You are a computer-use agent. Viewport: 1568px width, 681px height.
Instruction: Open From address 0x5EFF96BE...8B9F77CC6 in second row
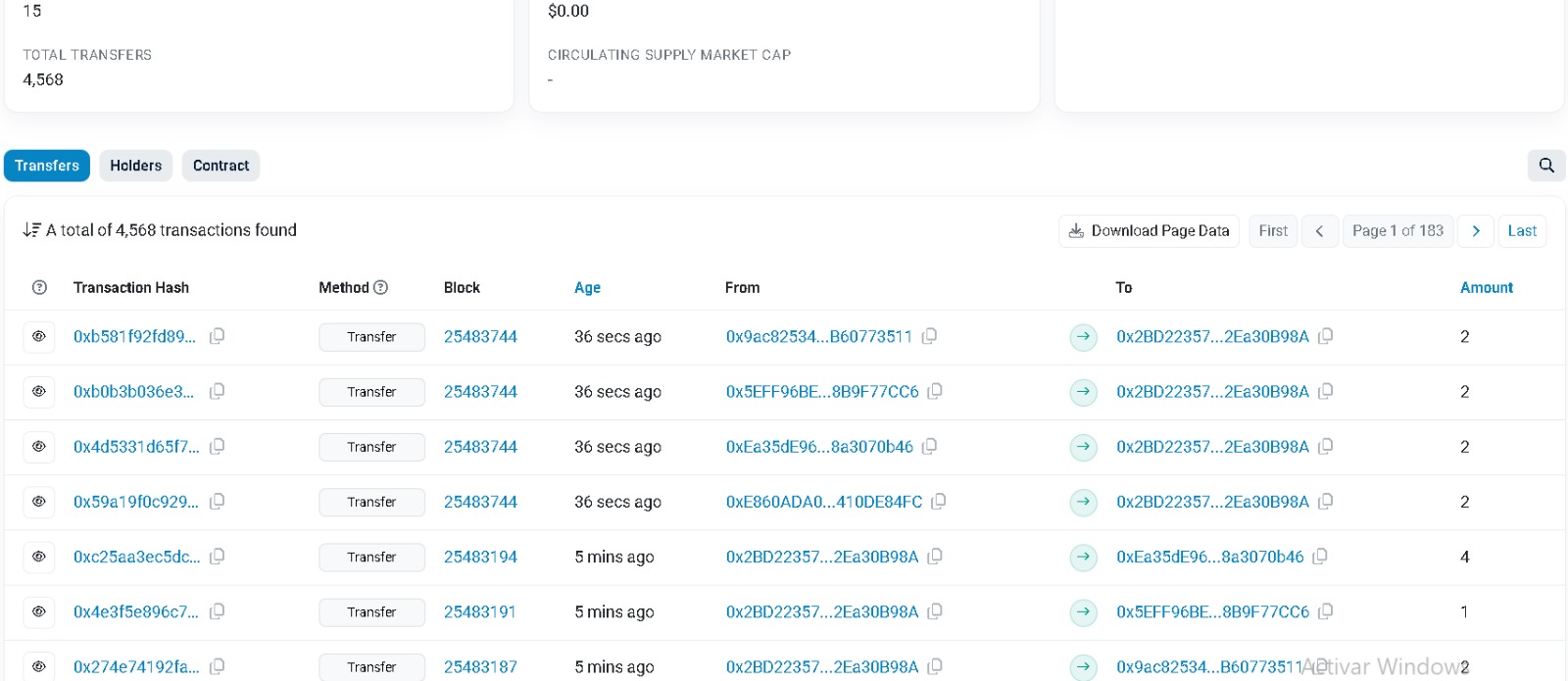click(x=822, y=391)
